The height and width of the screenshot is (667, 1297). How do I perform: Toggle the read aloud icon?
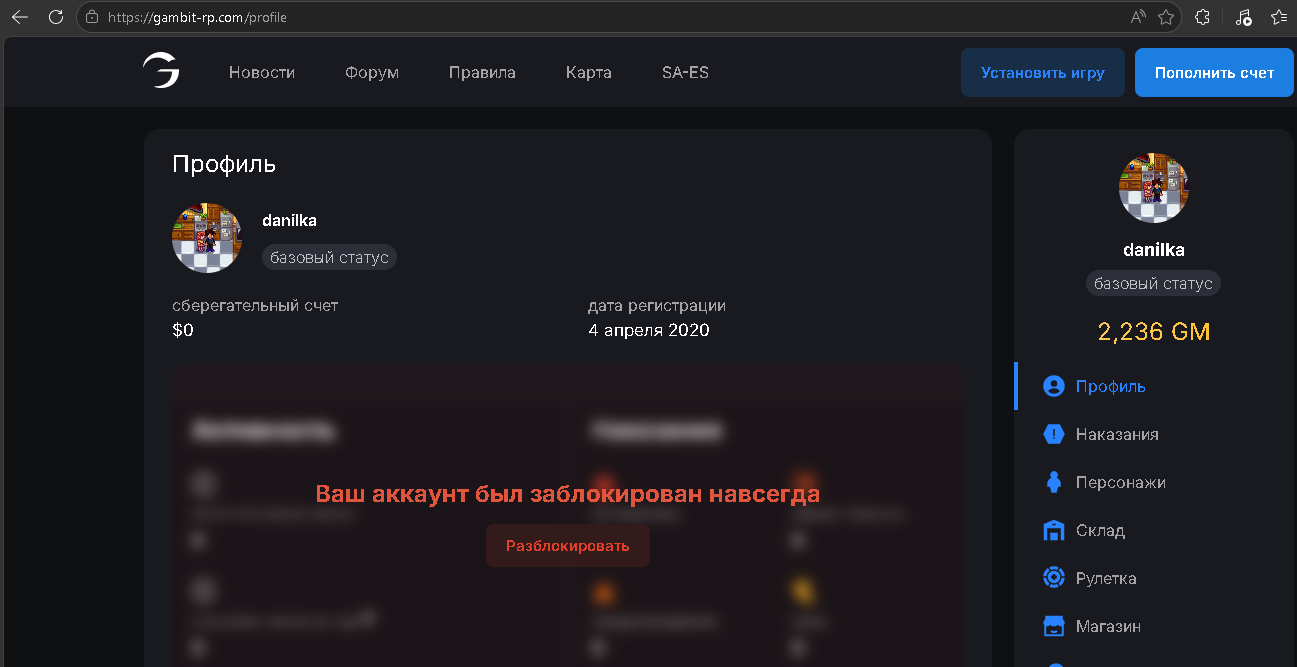tap(1138, 17)
